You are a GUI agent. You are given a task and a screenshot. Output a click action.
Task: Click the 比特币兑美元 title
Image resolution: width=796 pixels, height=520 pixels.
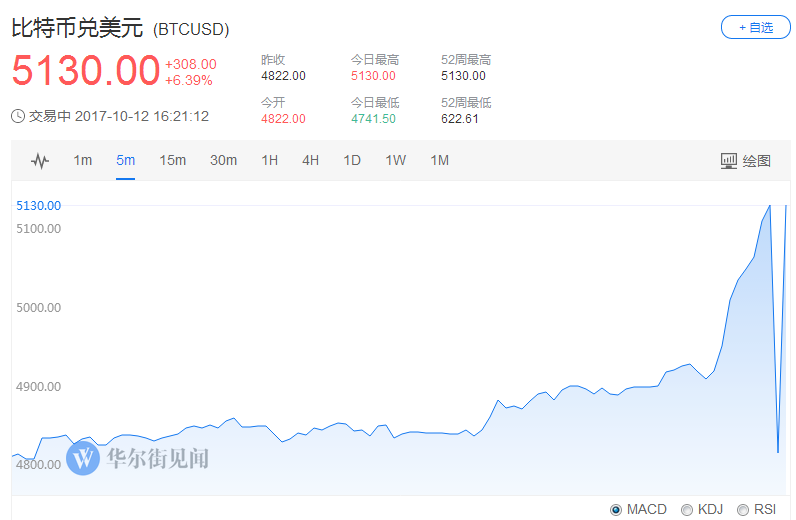coord(78,28)
